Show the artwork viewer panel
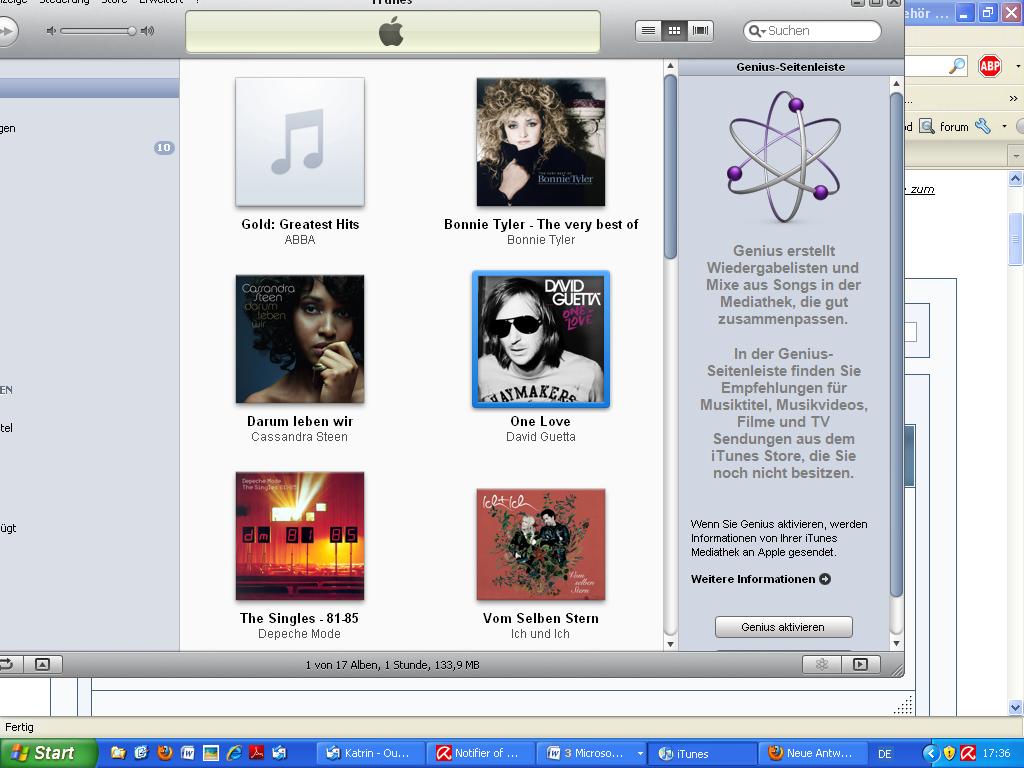This screenshot has height=768, width=1024. click(42, 664)
